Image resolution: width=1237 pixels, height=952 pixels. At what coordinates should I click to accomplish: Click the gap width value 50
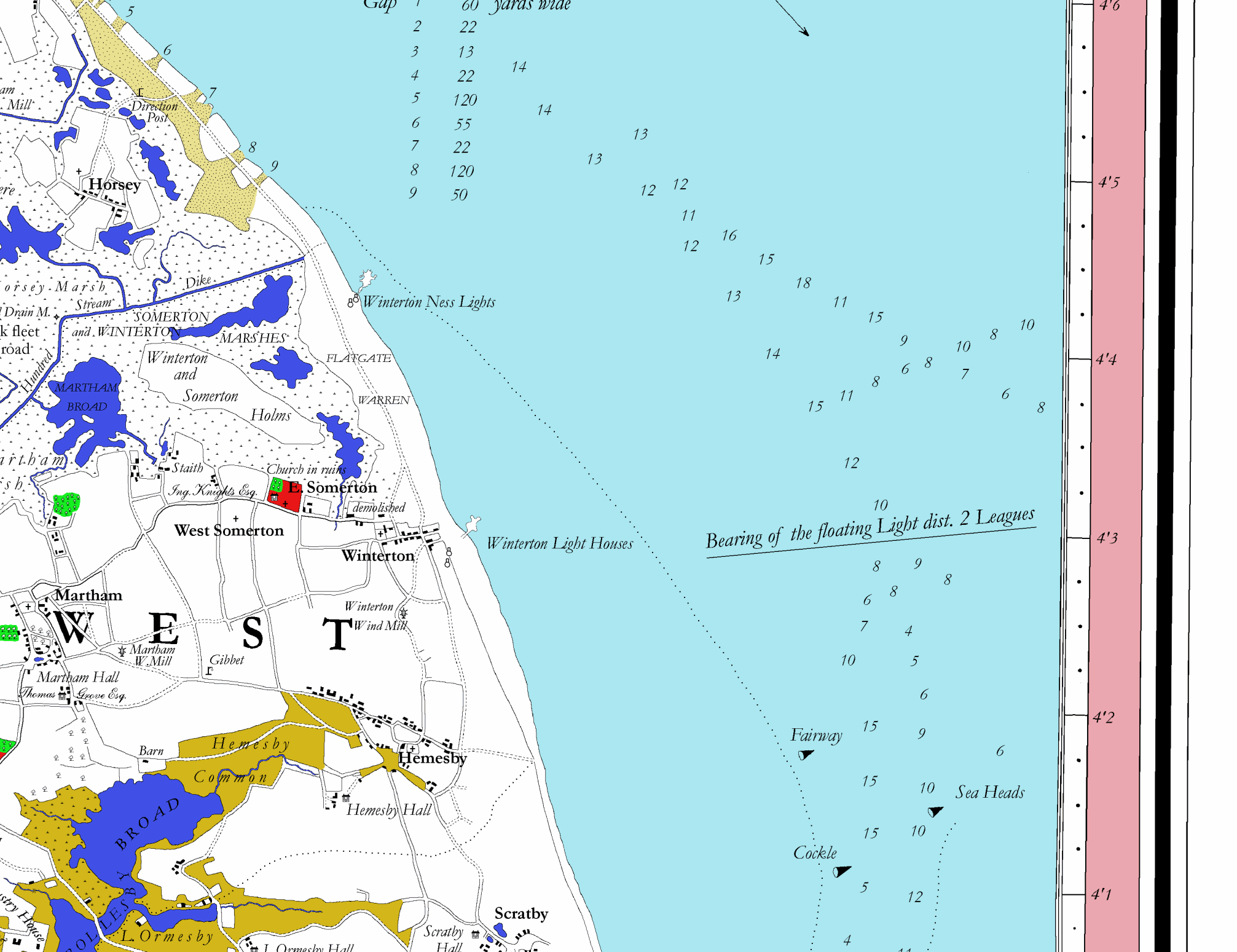tap(459, 195)
